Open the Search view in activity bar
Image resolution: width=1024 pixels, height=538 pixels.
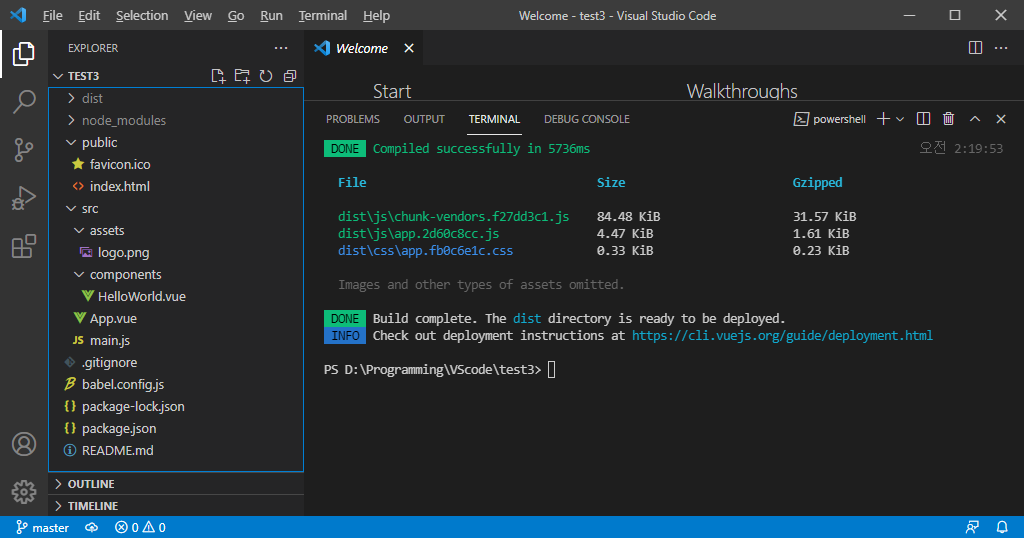point(24,102)
